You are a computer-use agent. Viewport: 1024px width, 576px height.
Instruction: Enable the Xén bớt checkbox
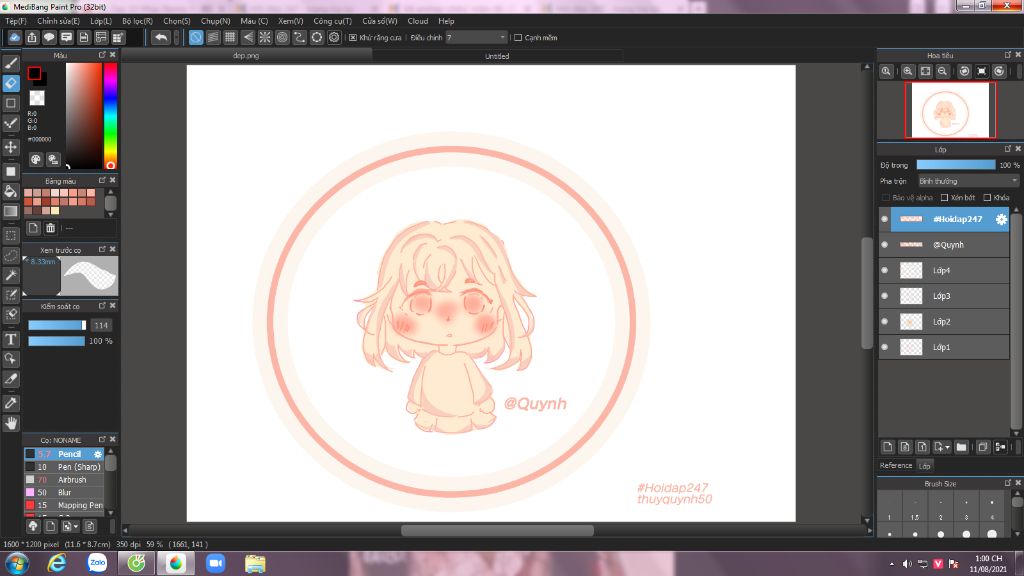tap(944, 197)
